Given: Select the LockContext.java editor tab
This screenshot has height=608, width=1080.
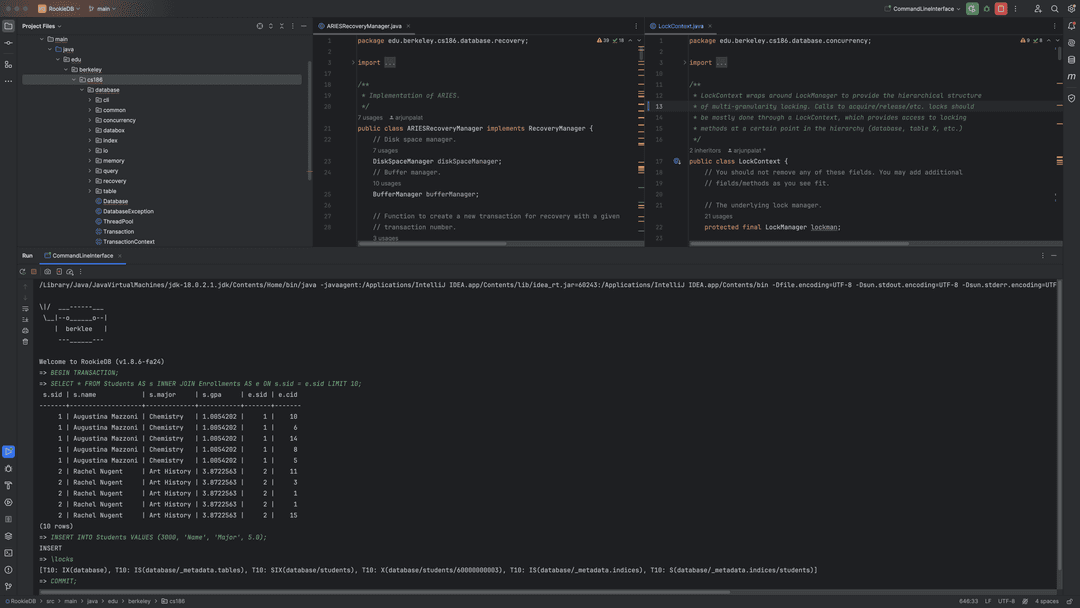Looking at the screenshot, I should (x=680, y=26).
